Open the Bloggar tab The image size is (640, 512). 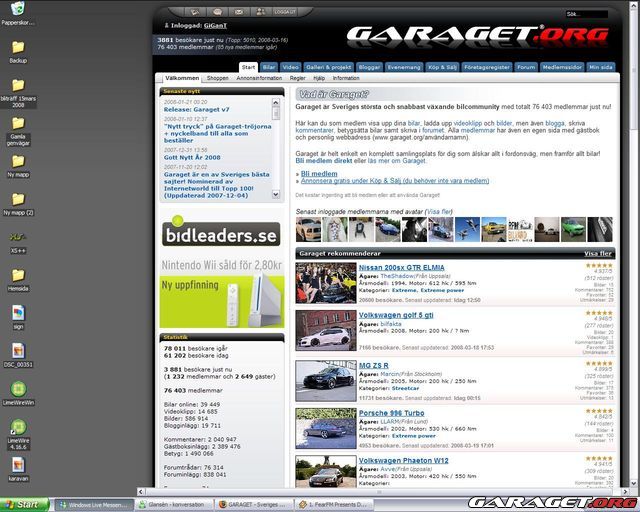(x=369, y=67)
